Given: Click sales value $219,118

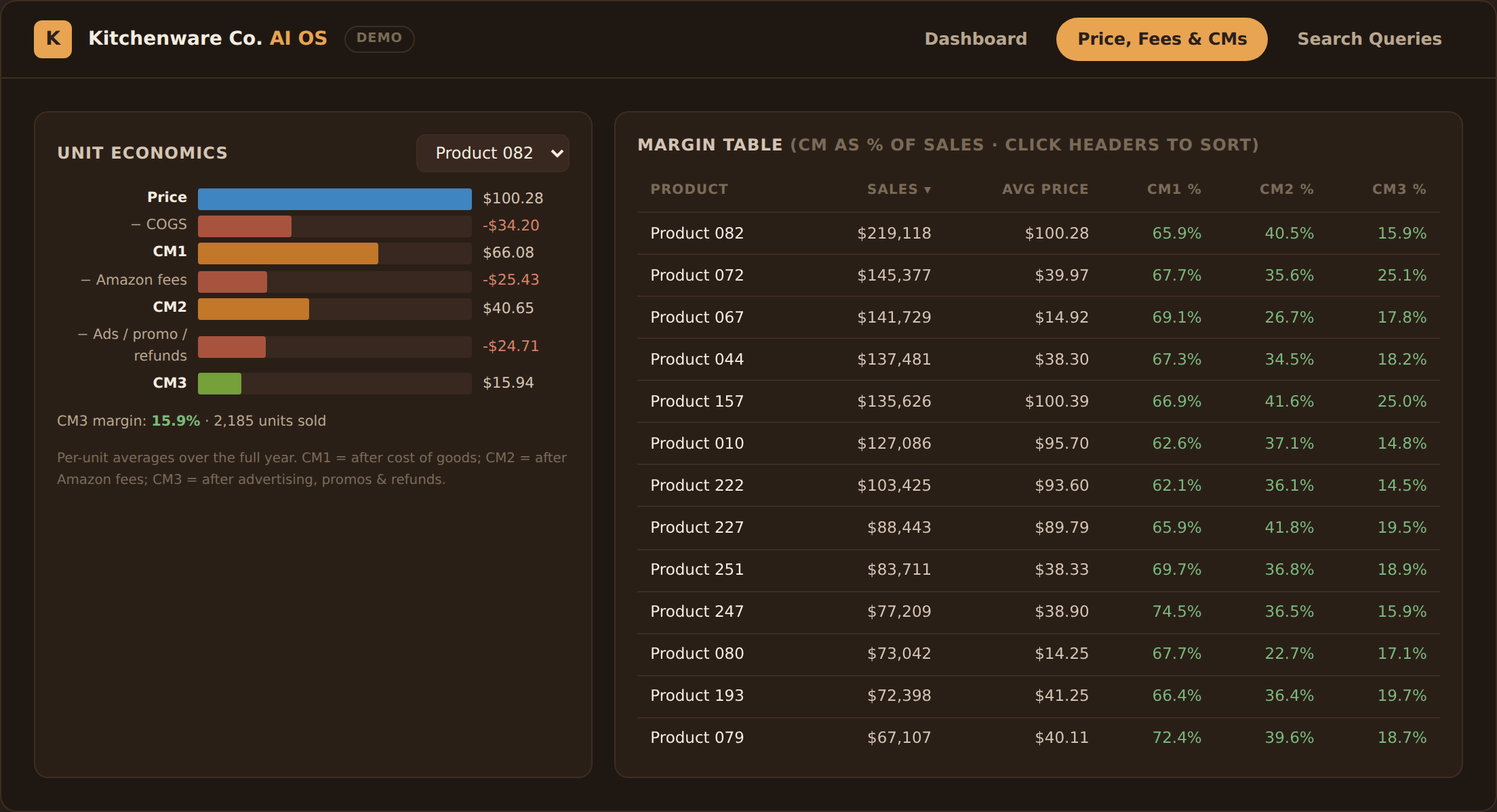Looking at the screenshot, I should pyautogui.click(x=894, y=233).
